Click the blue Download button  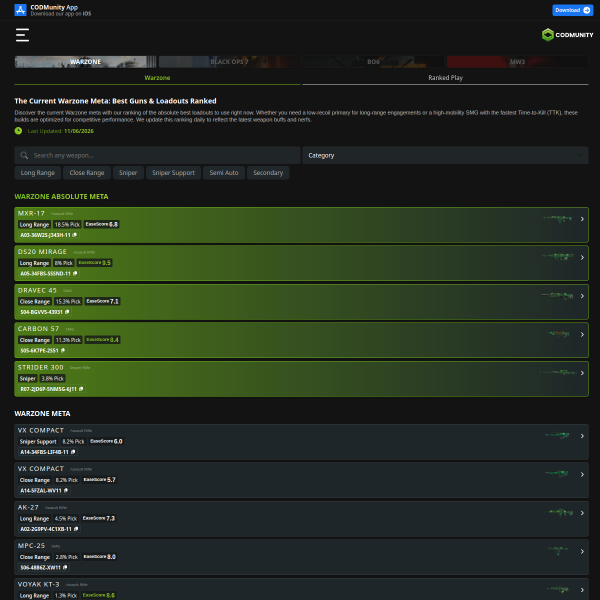(x=572, y=10)
